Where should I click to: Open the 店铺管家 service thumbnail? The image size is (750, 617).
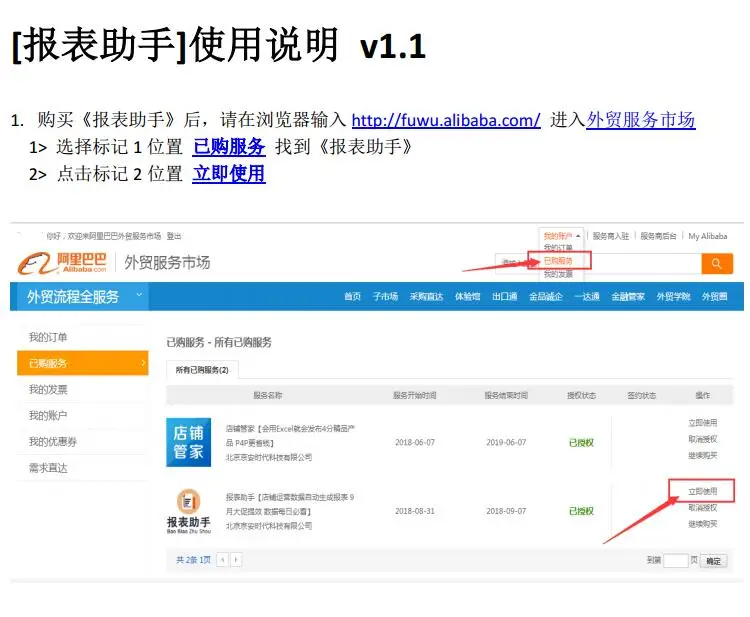click(x=188, y=442)
